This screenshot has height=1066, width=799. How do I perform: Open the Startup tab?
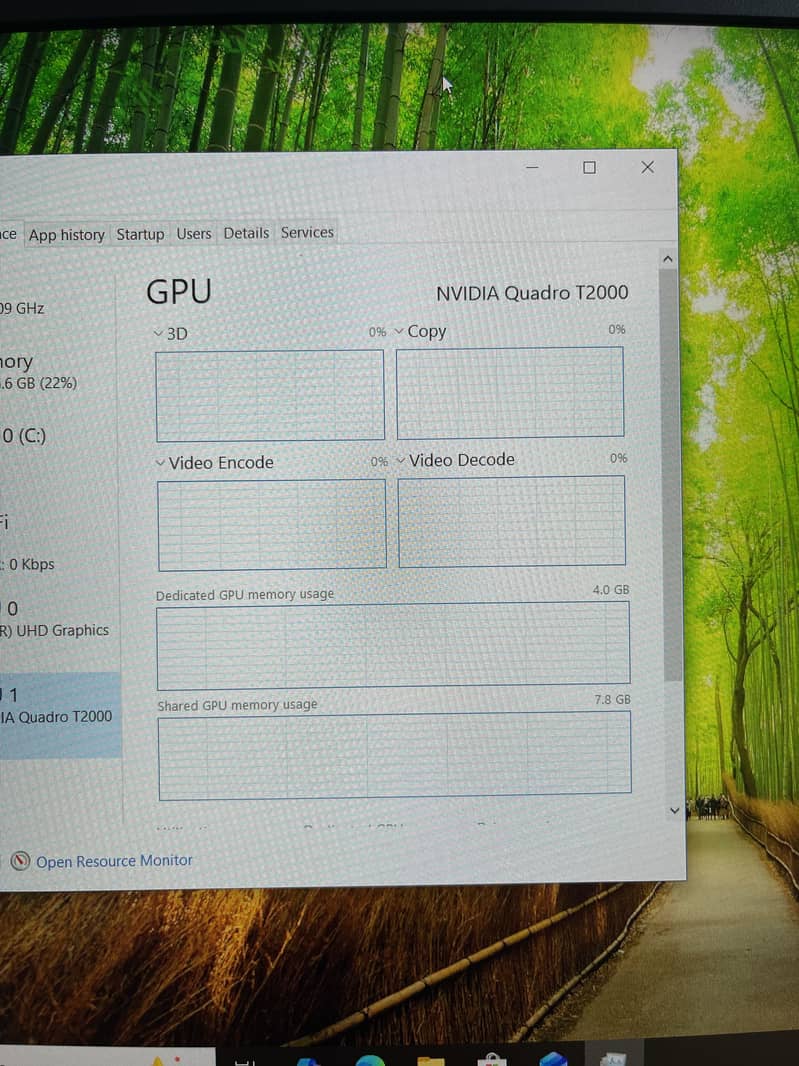(x=140, y=235)
